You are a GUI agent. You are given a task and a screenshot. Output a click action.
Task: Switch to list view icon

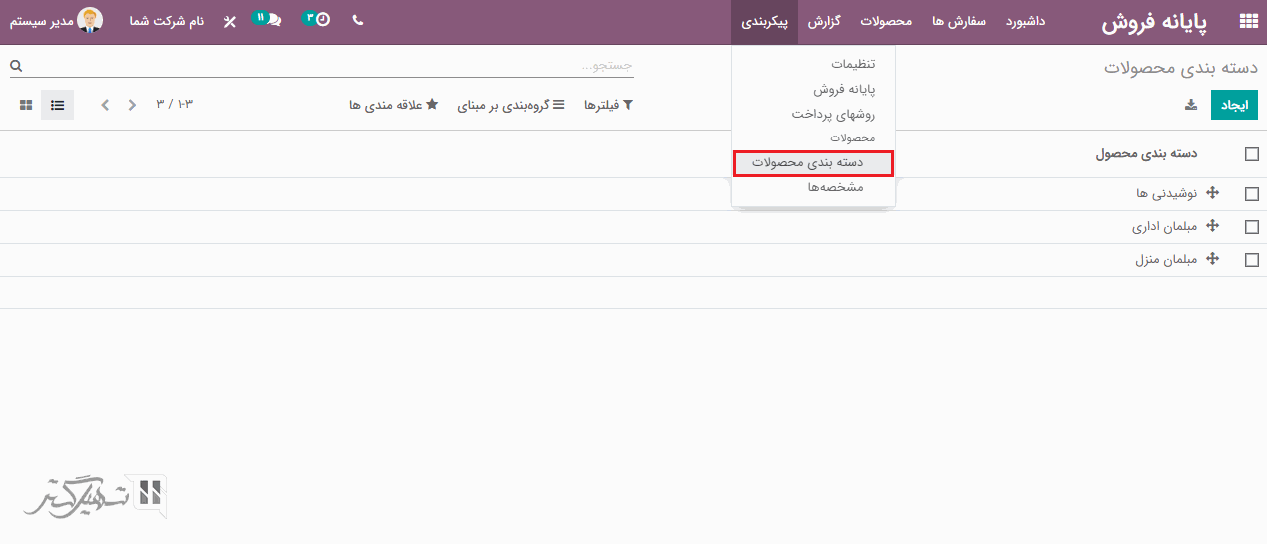[57, 105]
